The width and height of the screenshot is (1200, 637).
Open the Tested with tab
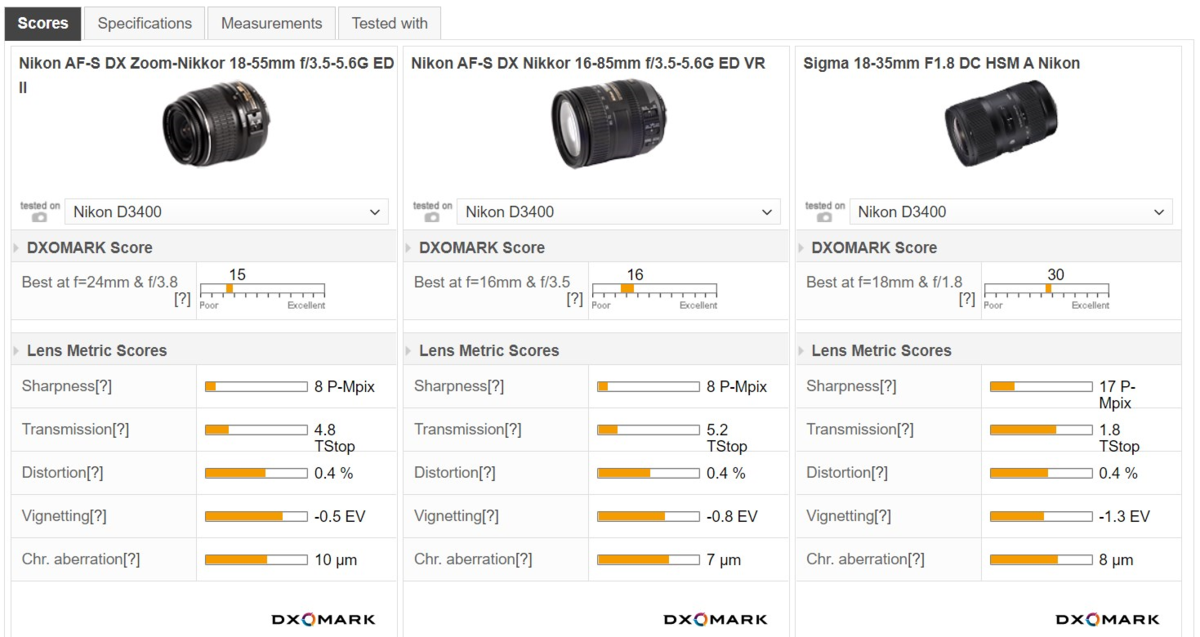(x=389, y=23)
